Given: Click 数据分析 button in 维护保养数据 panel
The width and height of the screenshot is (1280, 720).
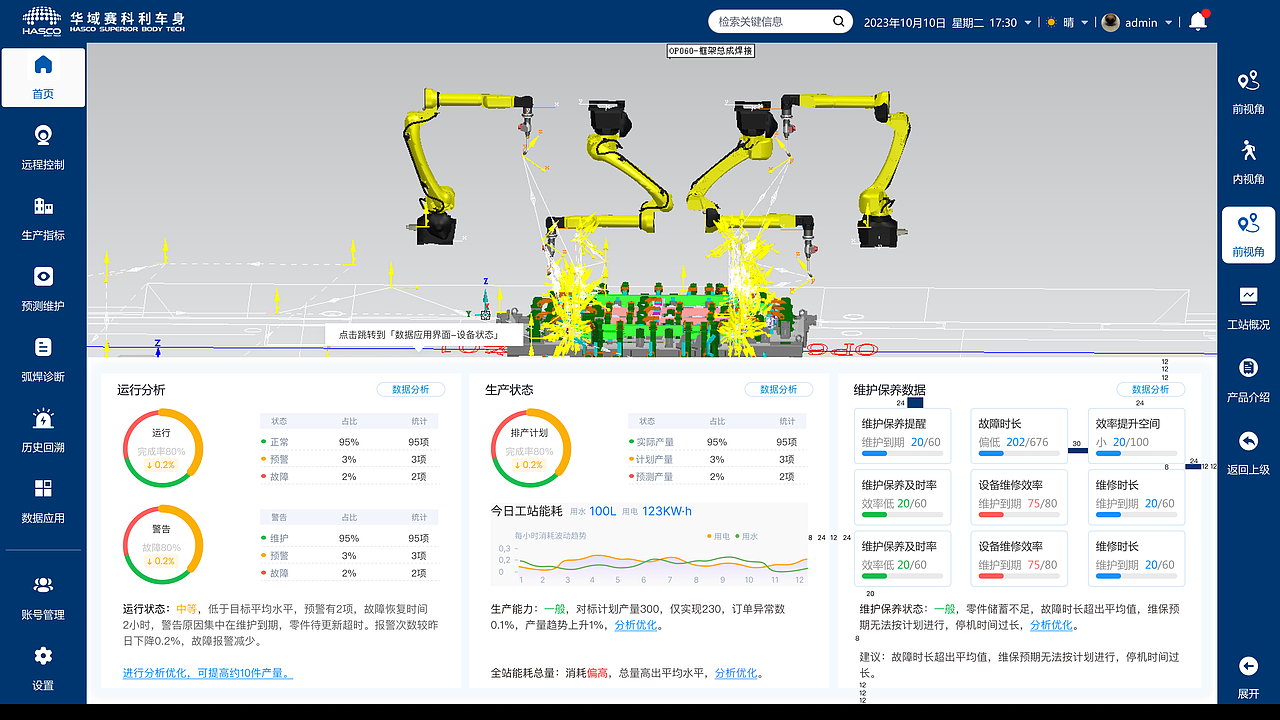Looking at the screenshot, I should pyautogui.click(x=1150, y=390).
